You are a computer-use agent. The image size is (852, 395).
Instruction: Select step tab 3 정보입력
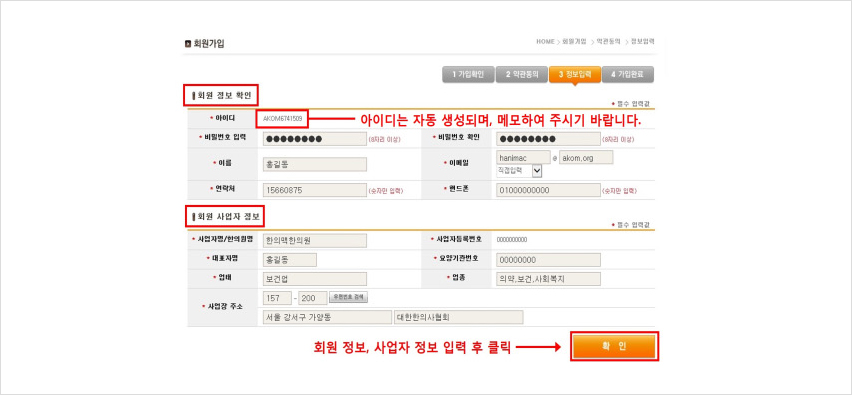[575, 74]
